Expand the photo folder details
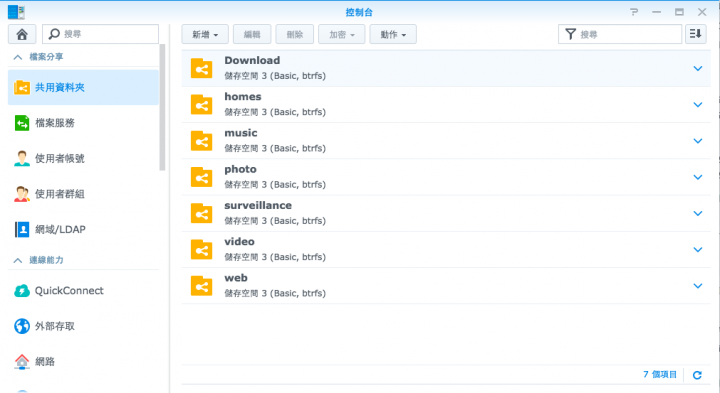This screenshot has height=393, width=720. (x=698, y=177)
